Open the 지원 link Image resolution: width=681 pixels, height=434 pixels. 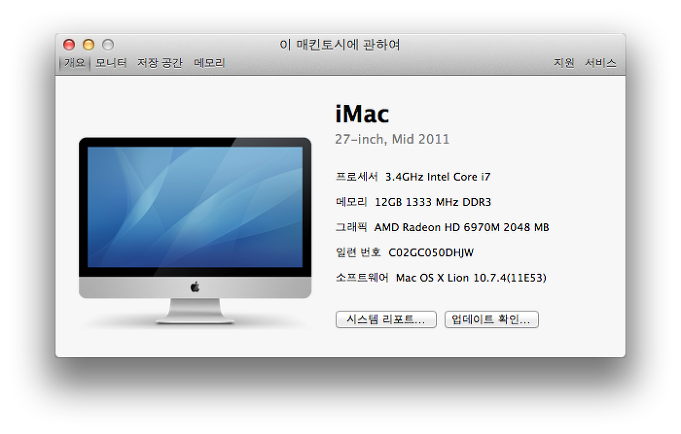click(x=564, y=63)
